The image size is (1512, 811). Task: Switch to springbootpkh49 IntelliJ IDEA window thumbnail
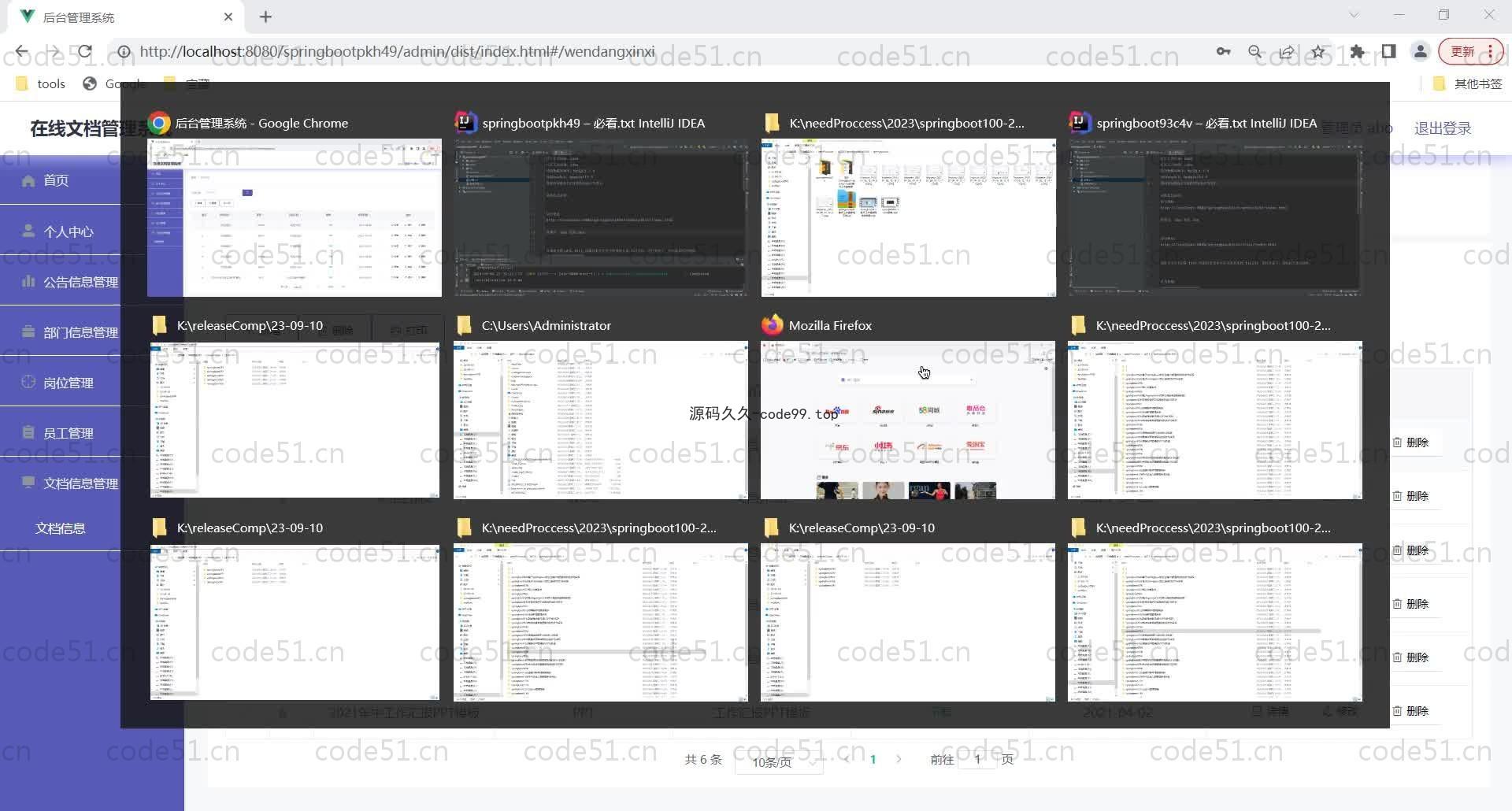(601, 218)
